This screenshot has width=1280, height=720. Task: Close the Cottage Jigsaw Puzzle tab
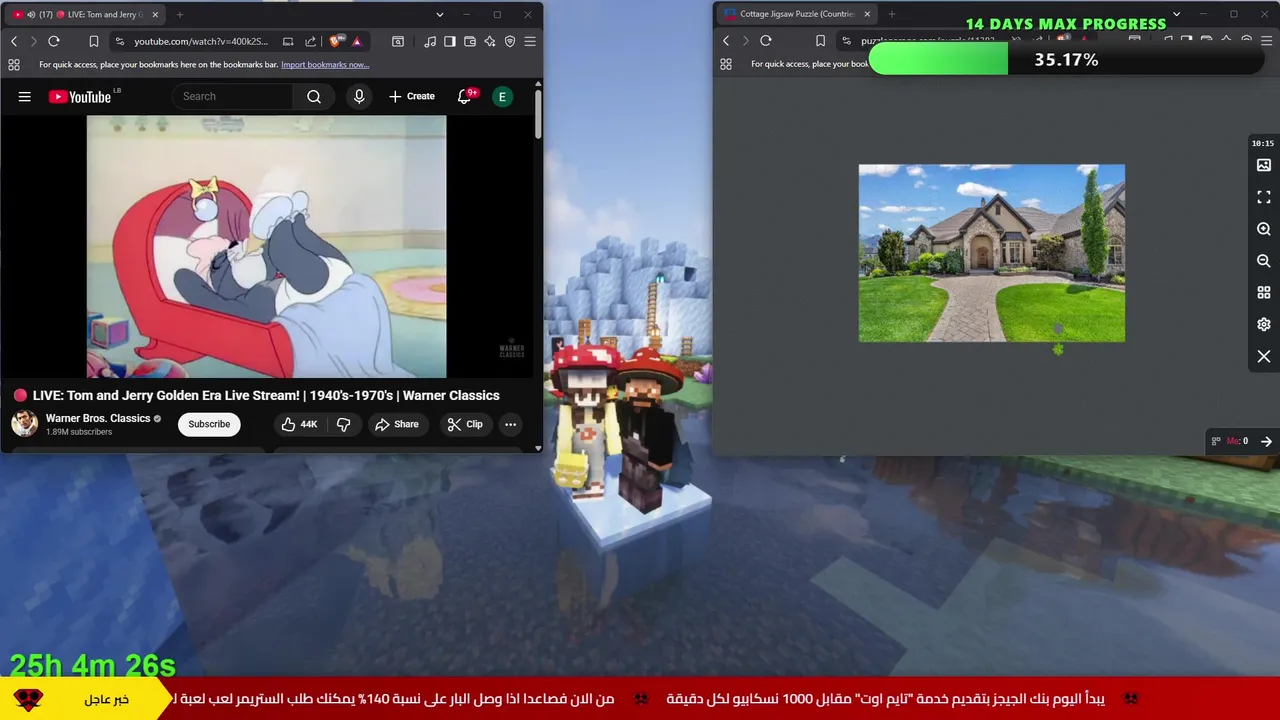pyautogui.click(x=867, y=14)
